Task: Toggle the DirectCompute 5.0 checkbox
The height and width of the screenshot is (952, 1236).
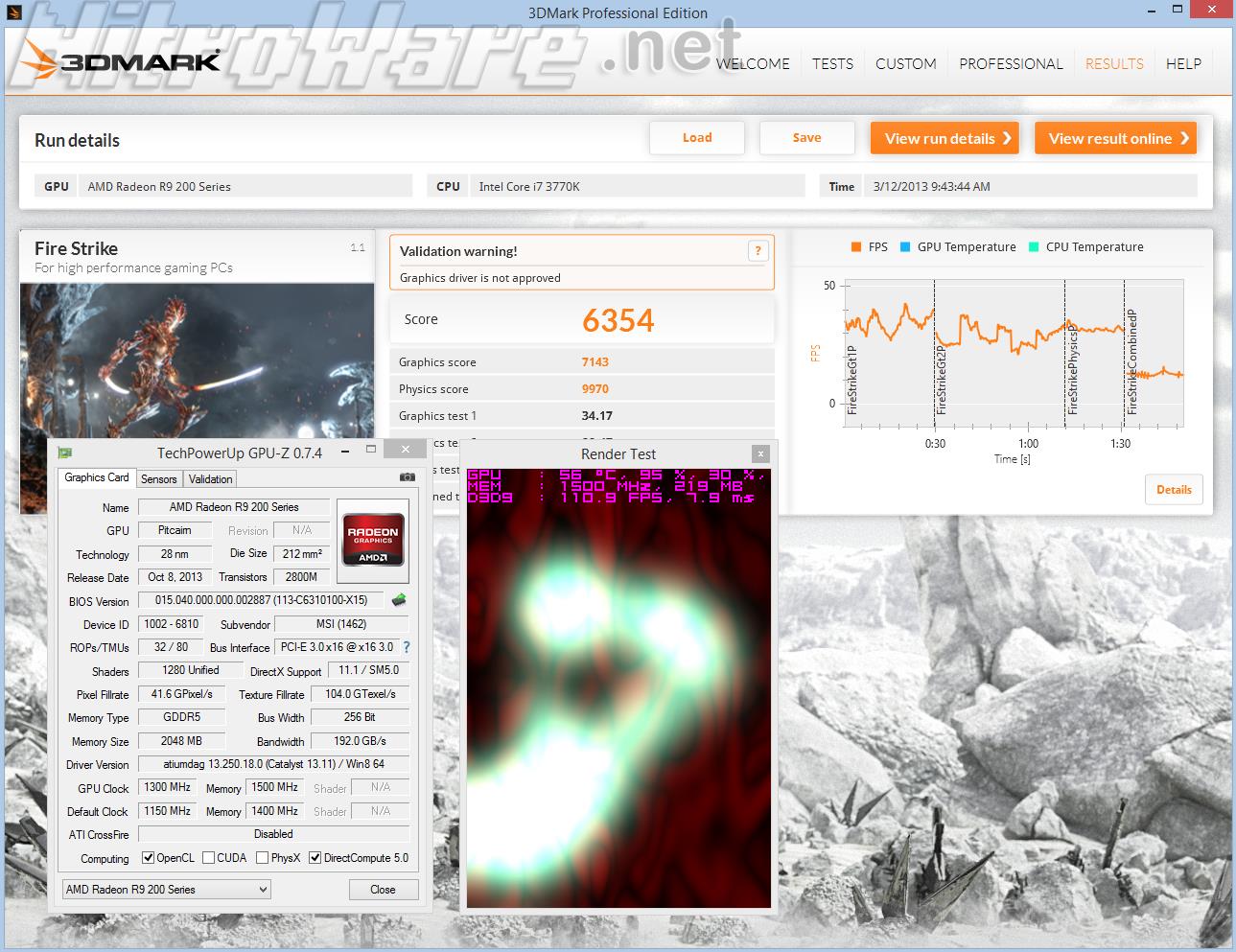Action: (x=315, y=858)
